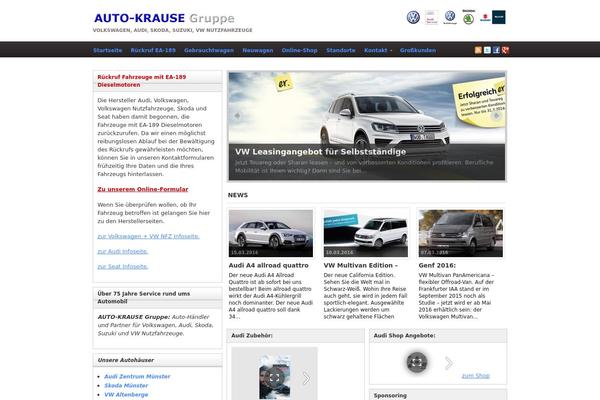Click the white VW Multivan news thumbnail
Screen dimensions: 600x400
coord(366,233)
